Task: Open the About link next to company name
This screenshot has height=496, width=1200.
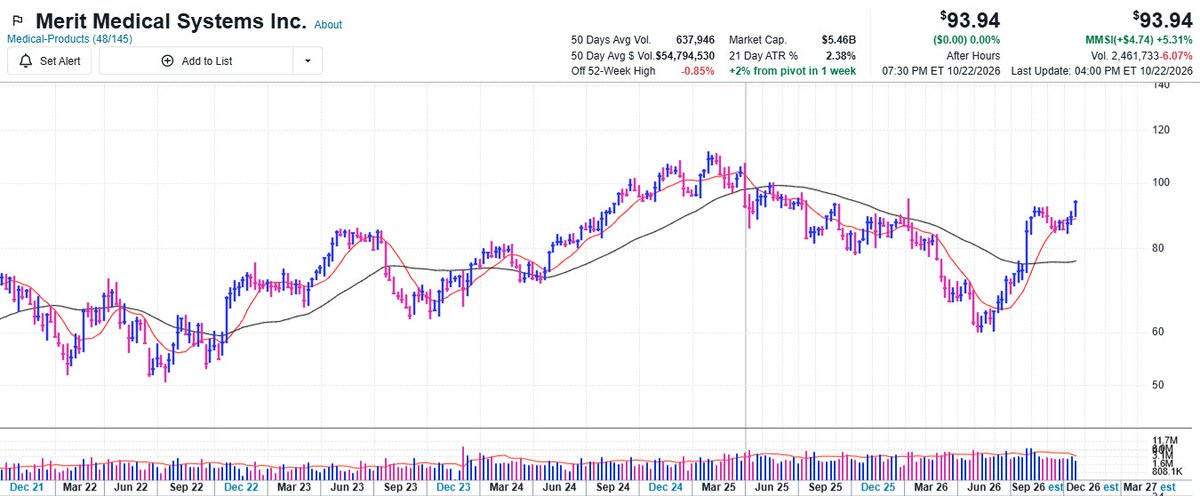Action: pyautogui.click(x=328, y=25)
